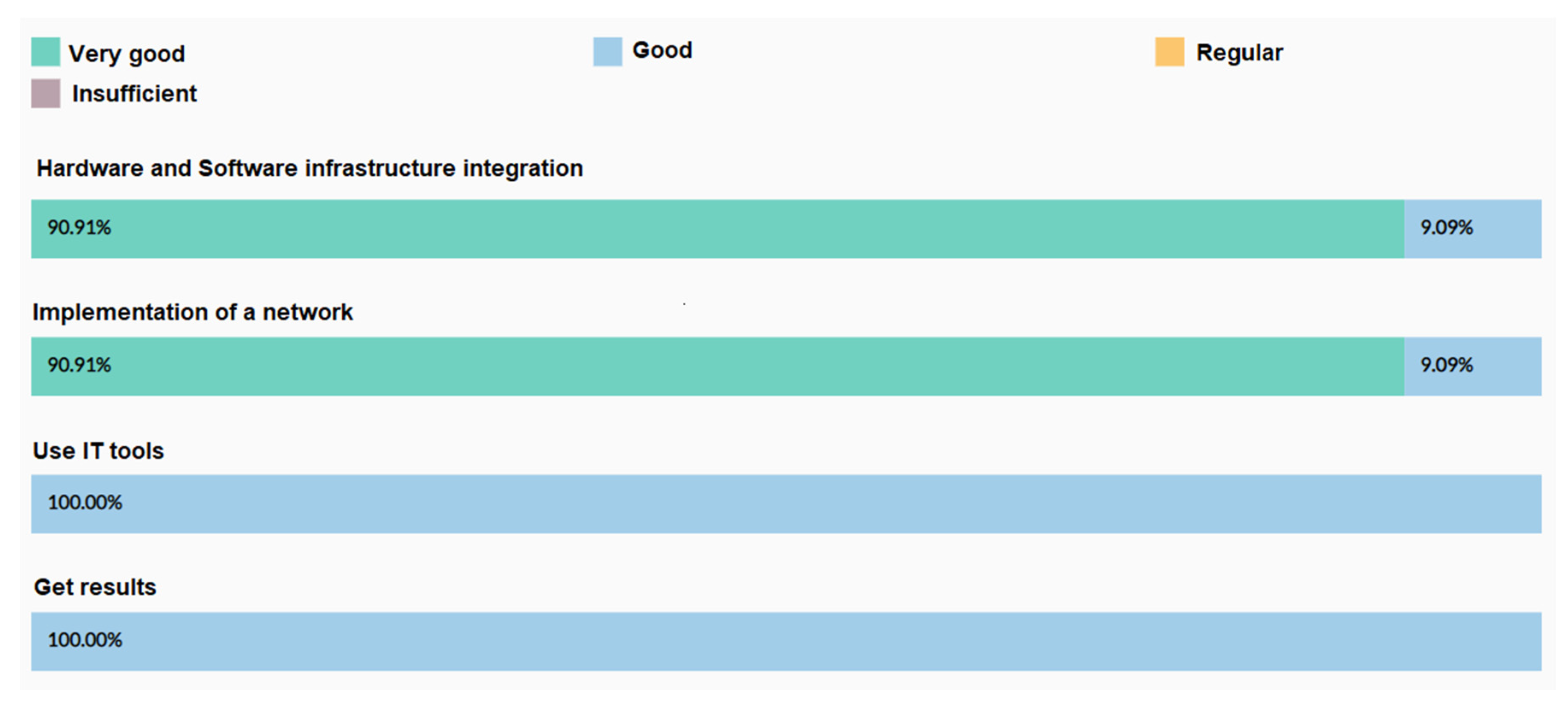Click the Use IT tools 100% bar
Viewport: 1568px width, 704px height.
(x=786, y=504)
